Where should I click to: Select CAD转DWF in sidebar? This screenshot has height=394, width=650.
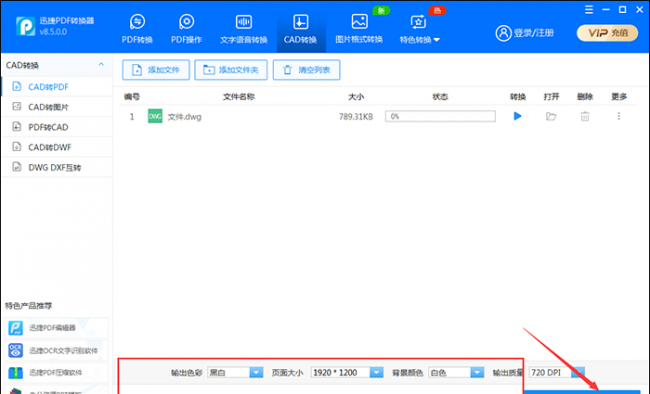57,147
